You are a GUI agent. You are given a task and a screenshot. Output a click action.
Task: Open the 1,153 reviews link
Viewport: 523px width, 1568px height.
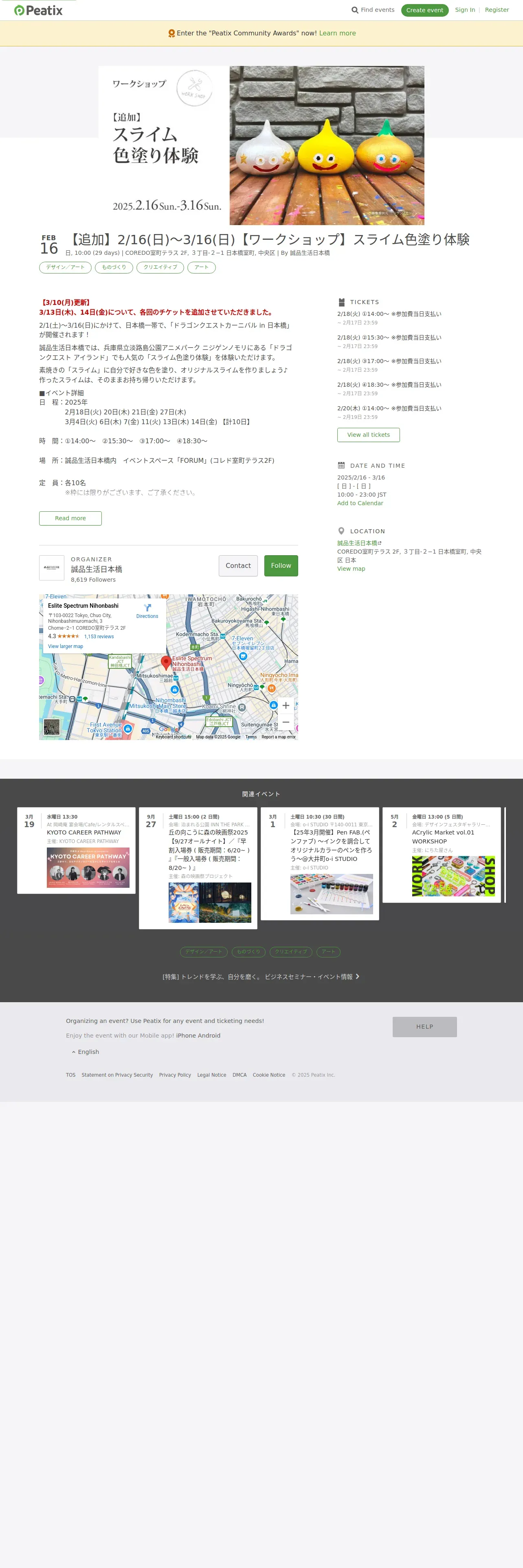[x=99, y=637]
